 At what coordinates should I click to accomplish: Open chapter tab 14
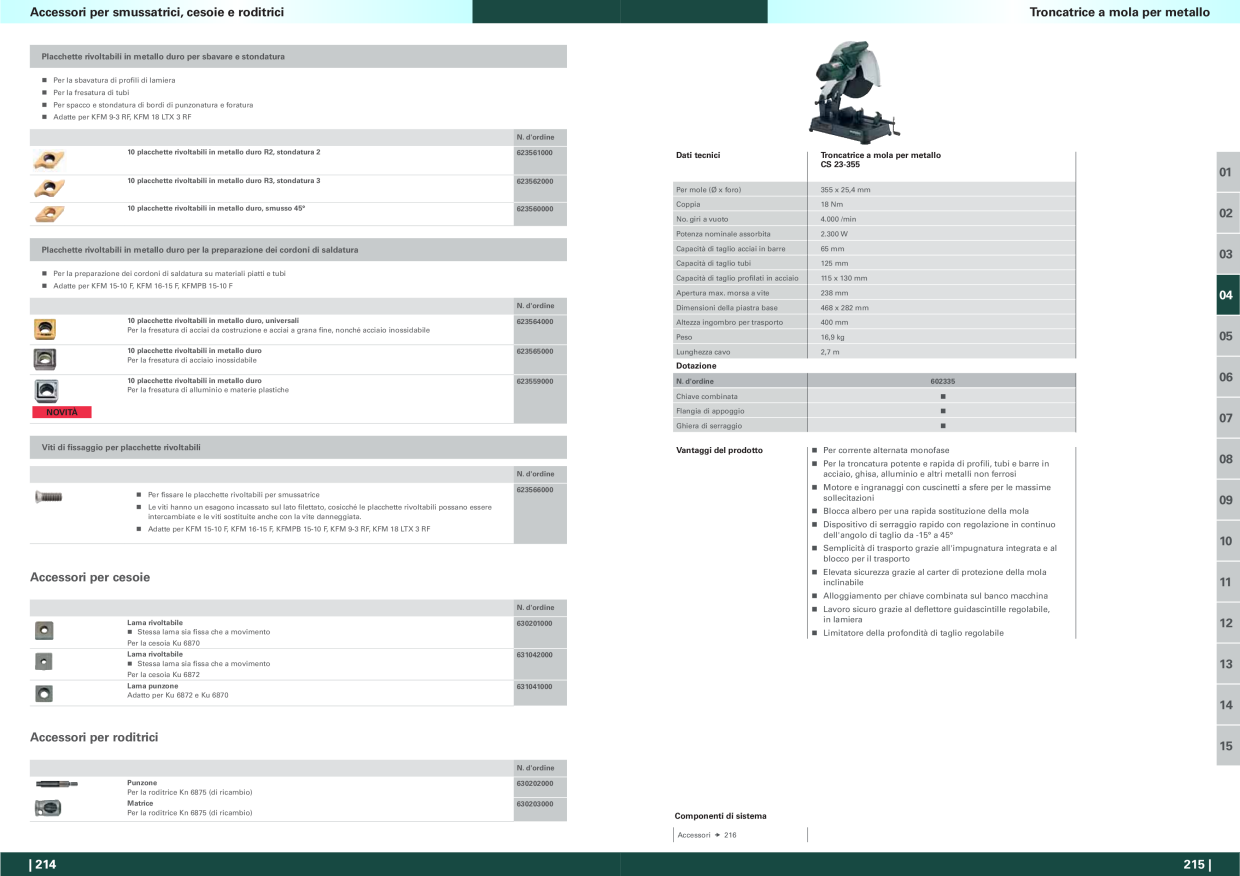tap(1227, 705)
